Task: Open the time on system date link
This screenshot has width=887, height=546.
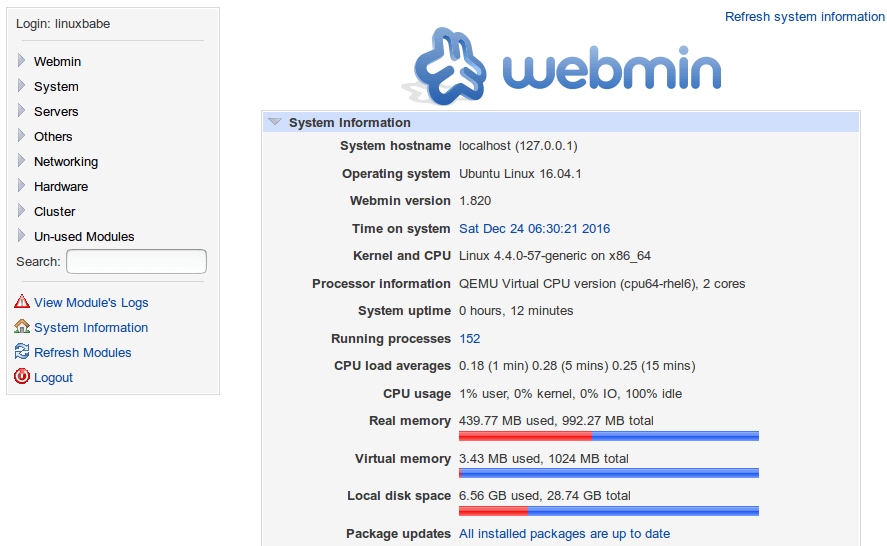Action: point(534,229)
